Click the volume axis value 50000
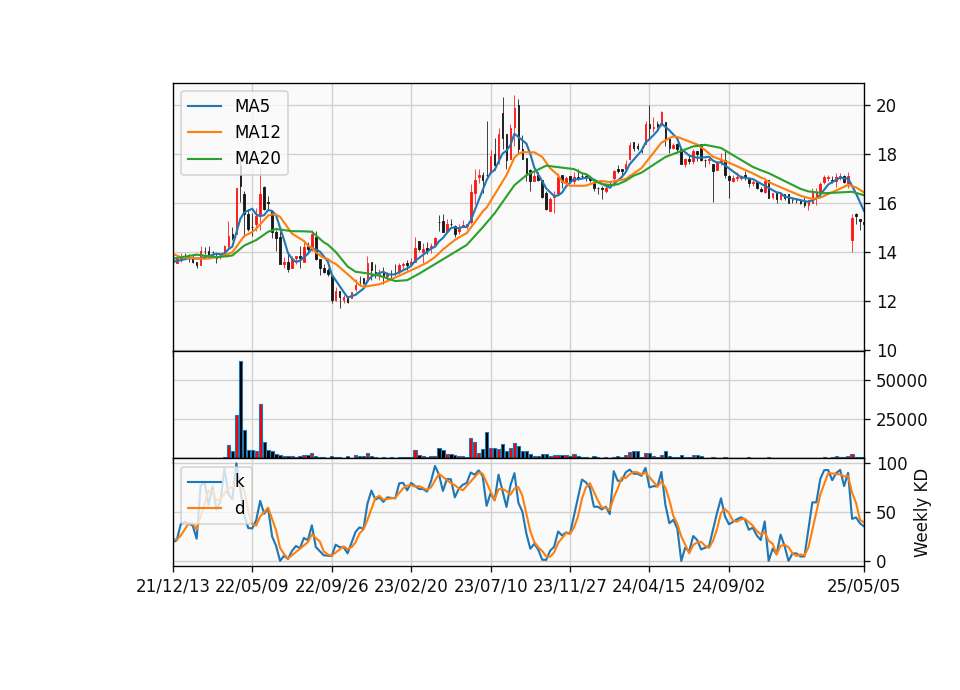 [x=901, y=381]
